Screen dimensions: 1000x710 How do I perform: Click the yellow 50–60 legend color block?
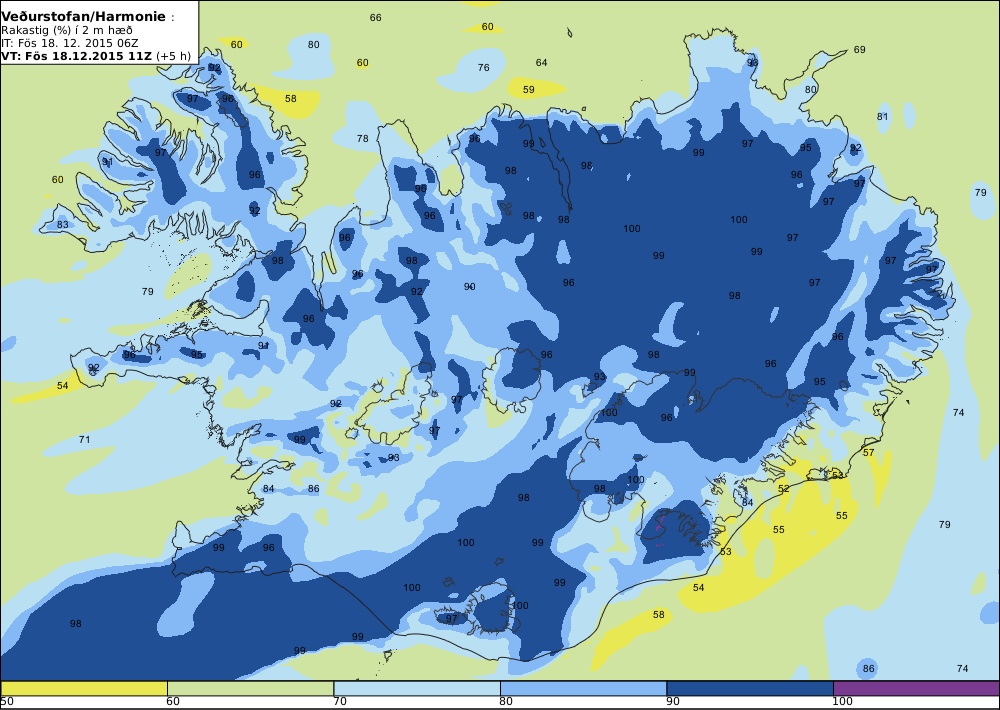point(84,688)
